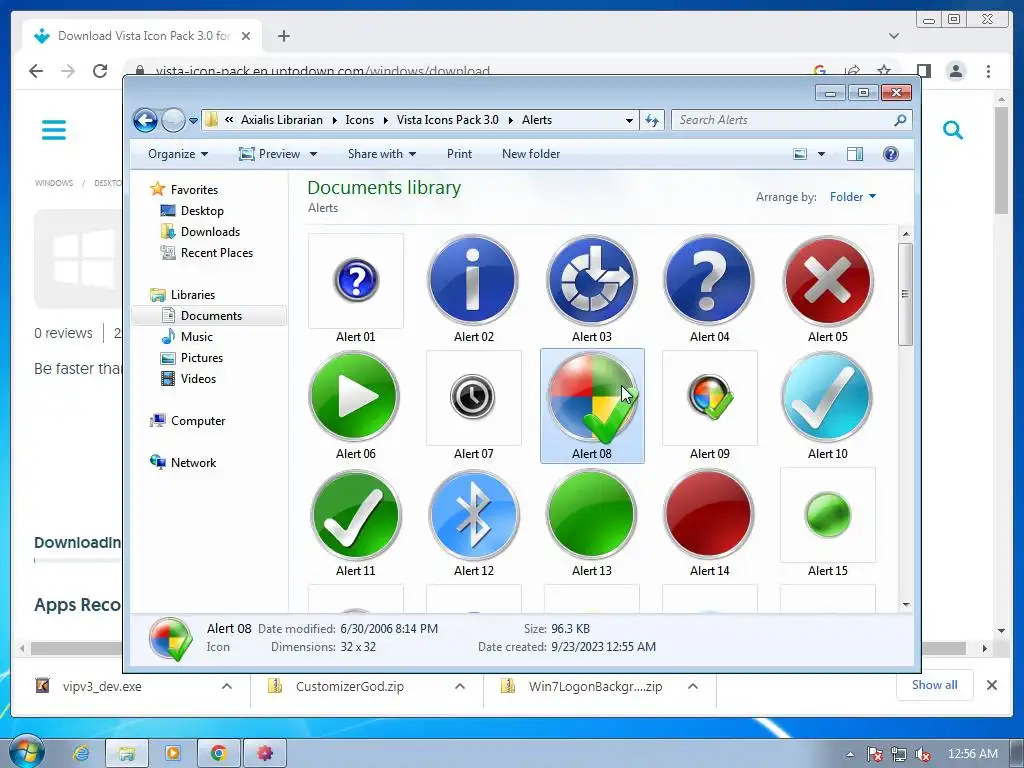Open a new Chrome tab
The width and height of the screenshot is (1024, 768).
point(283,36)
